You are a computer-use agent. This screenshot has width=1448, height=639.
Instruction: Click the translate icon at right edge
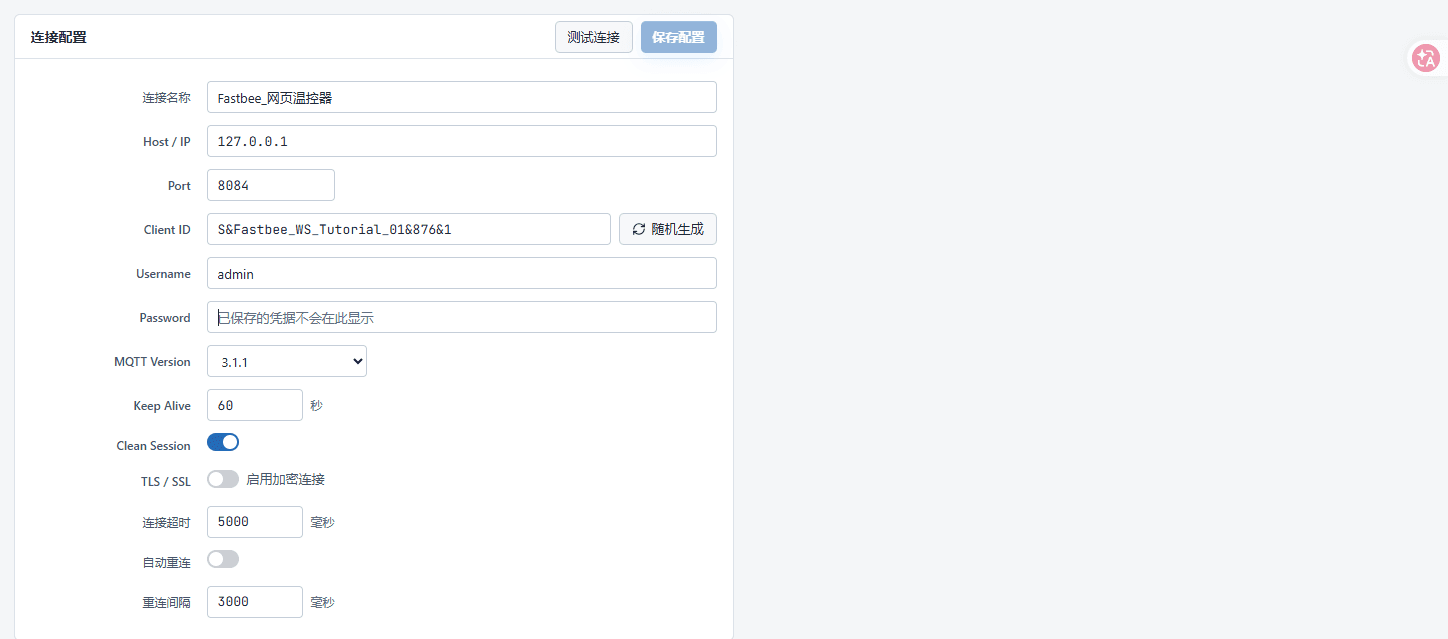1425,58
